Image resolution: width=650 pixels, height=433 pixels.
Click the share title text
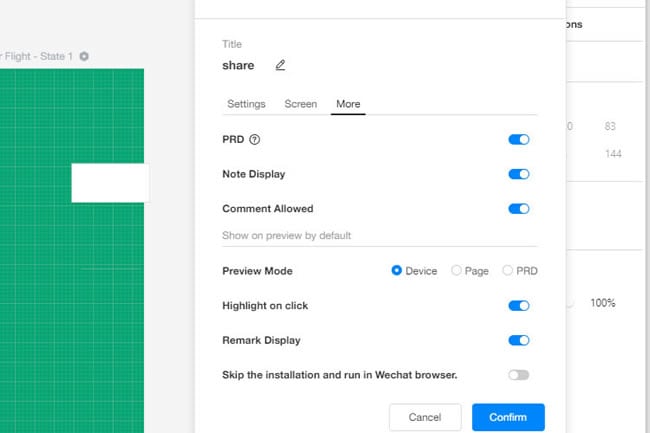point(238,65)
